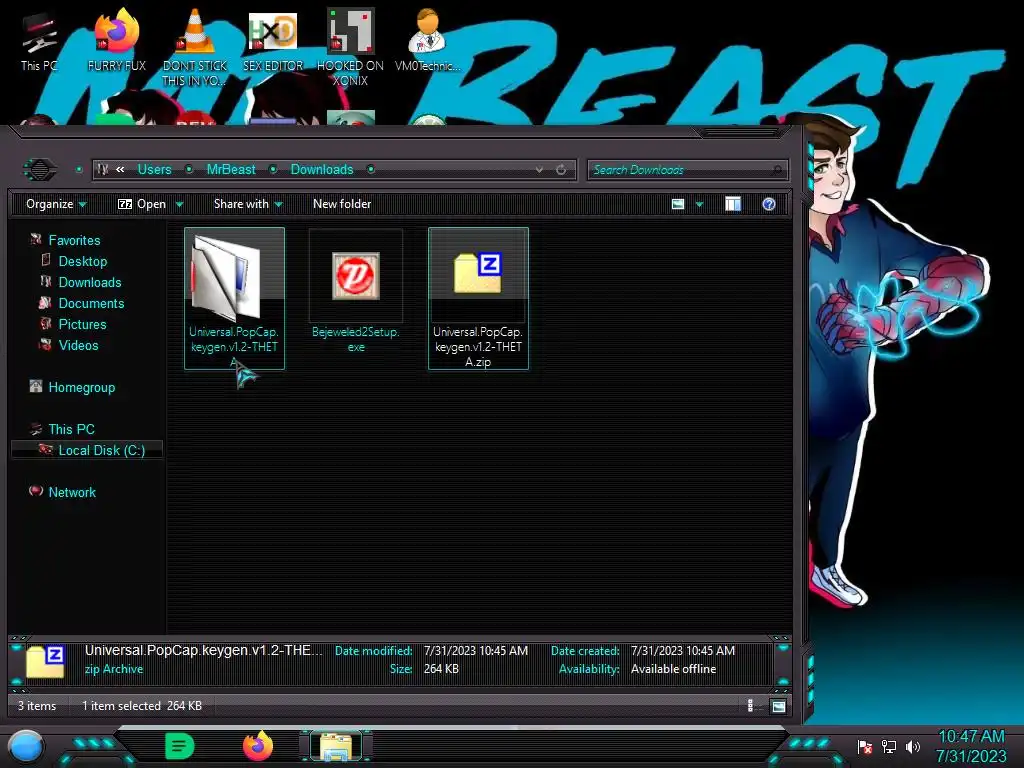Click Downloads in the breadcrumb path
The width and height of the screenshot is (1024, 768).
coord(322,170)
